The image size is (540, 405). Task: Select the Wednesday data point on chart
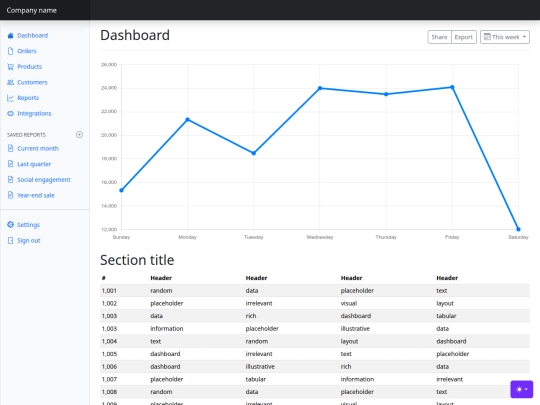tap(320, 88)
